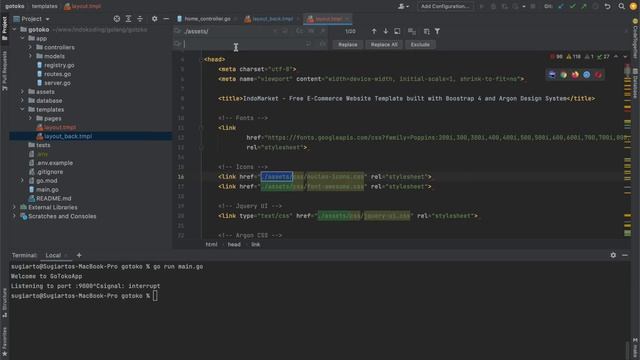Click the editor vertical scrollbar marker strip
The height and width of the screenshot is (360, 640).
[627, 151]
